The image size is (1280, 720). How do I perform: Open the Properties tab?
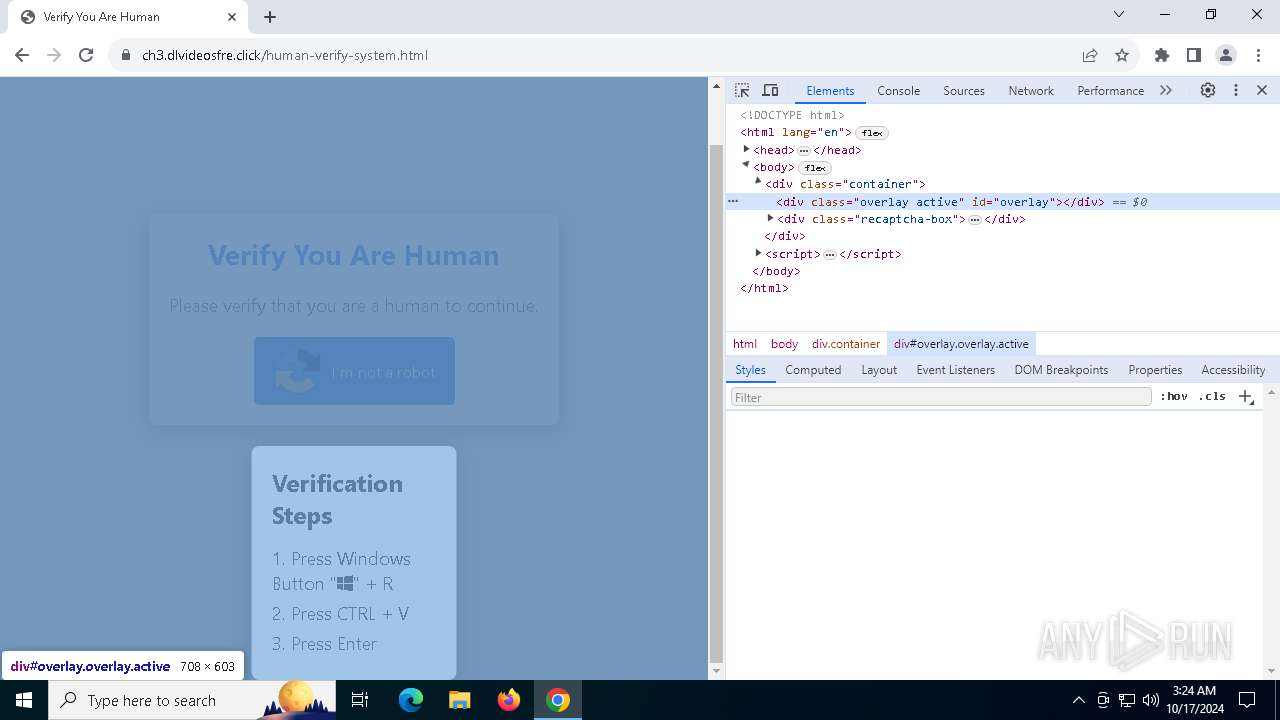[x=1155, y=370]
